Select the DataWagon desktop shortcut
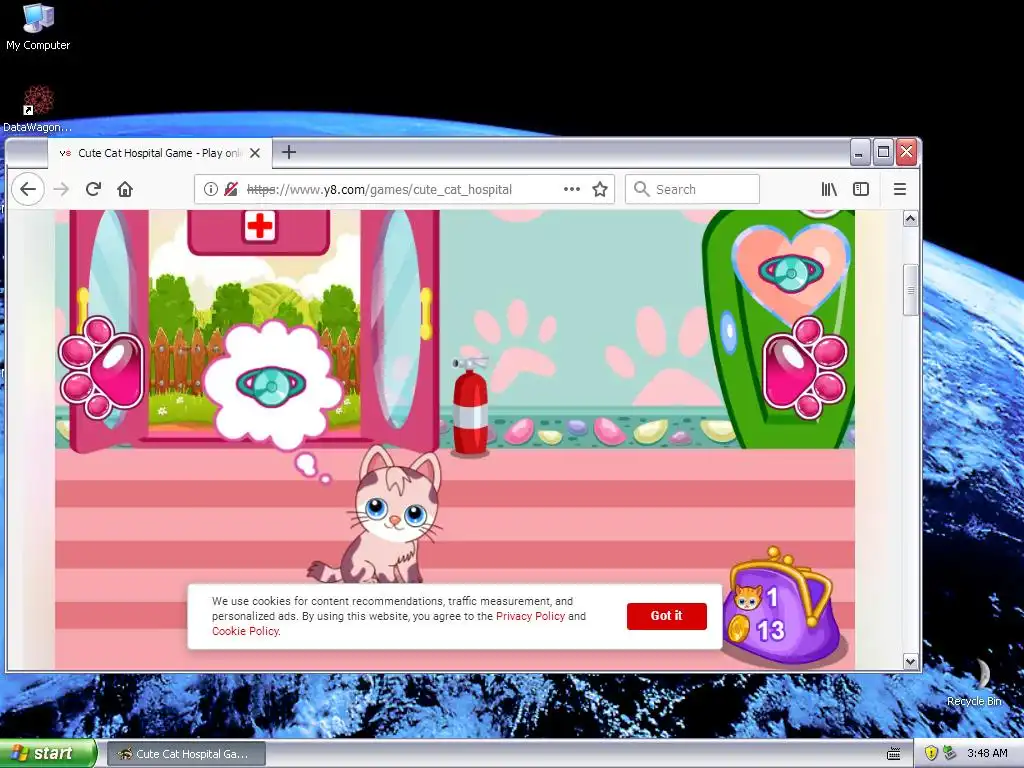Viewport: 1024px width, 768px height. pos(38,109)
